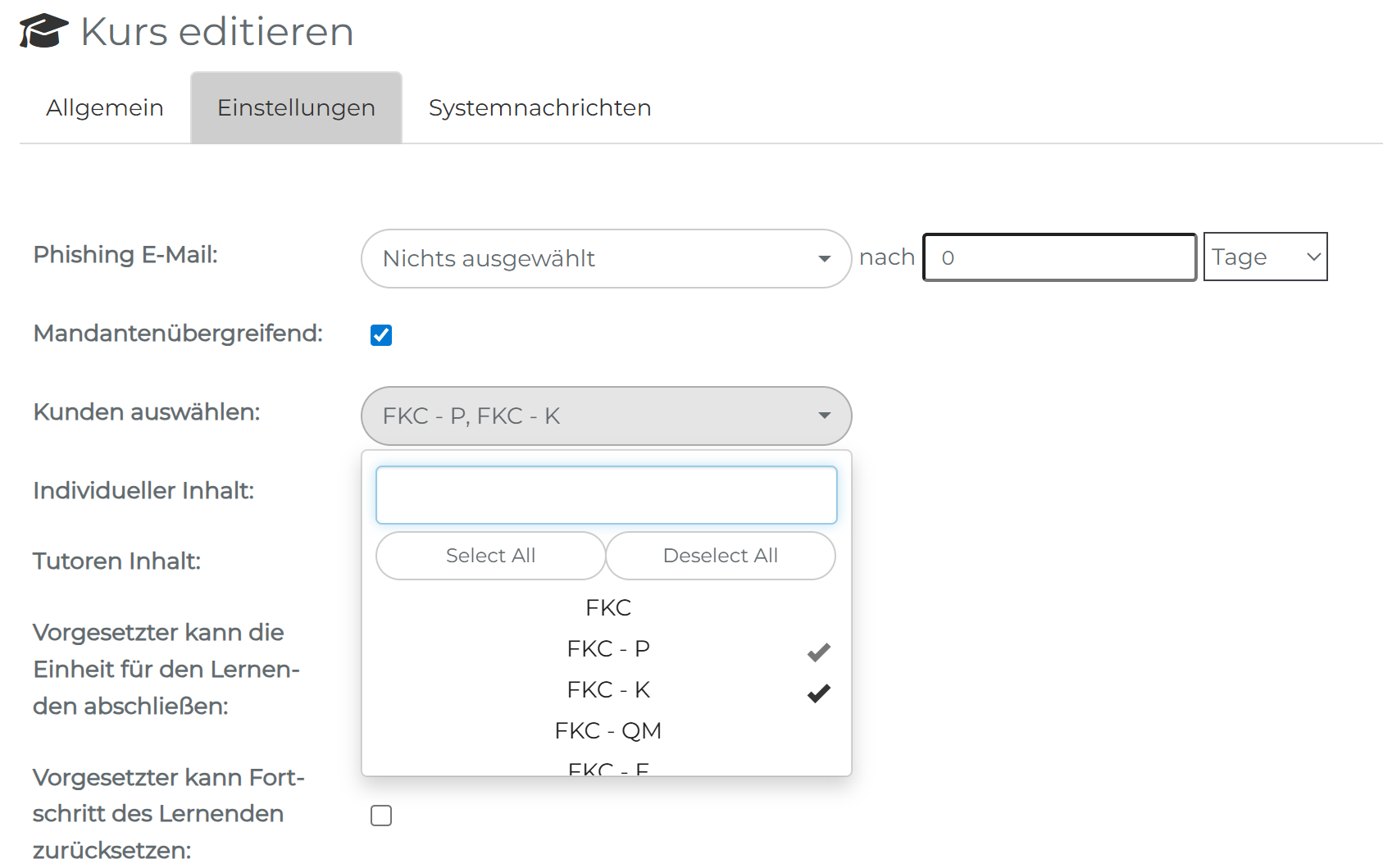This screenshot has width=1383, height=868.
Task: Choose the FKC - QM option
Action: [x=607, y=731]
